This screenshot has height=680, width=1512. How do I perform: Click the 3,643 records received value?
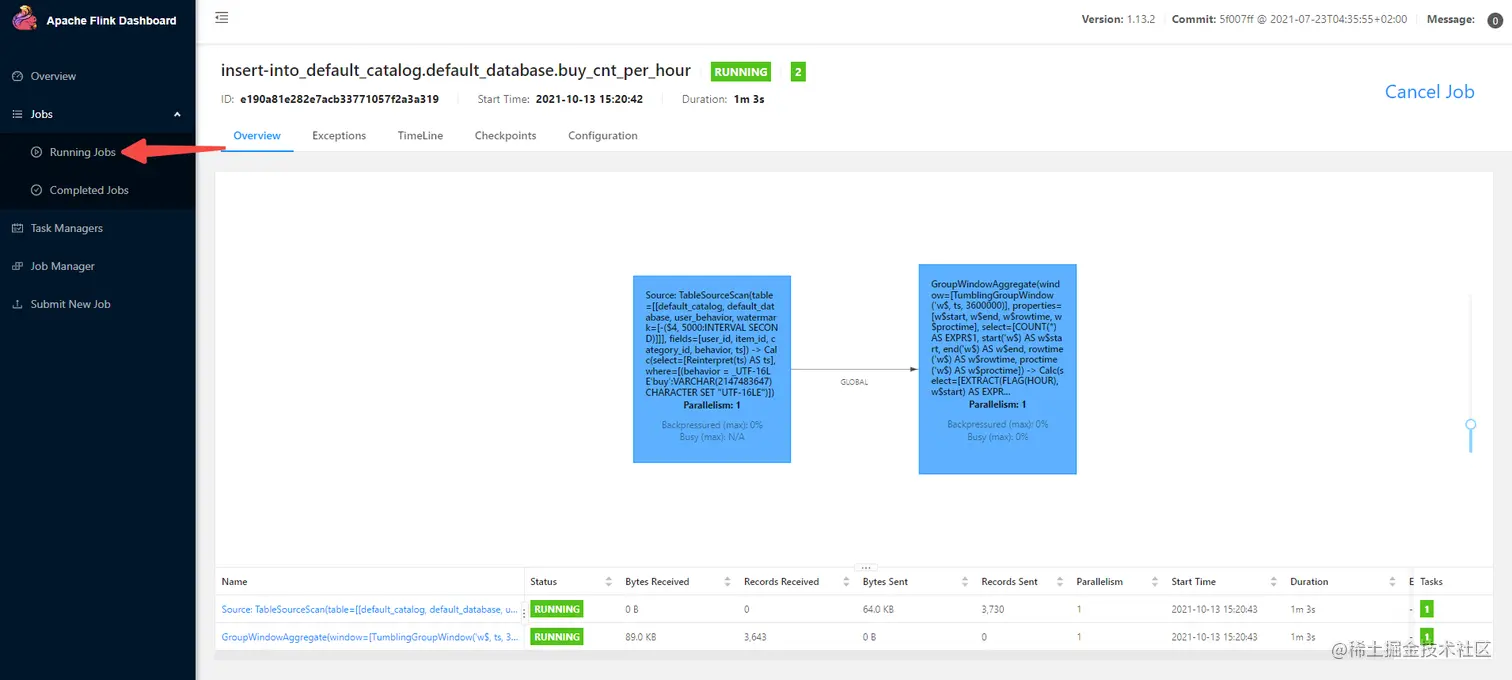[757, 637]
